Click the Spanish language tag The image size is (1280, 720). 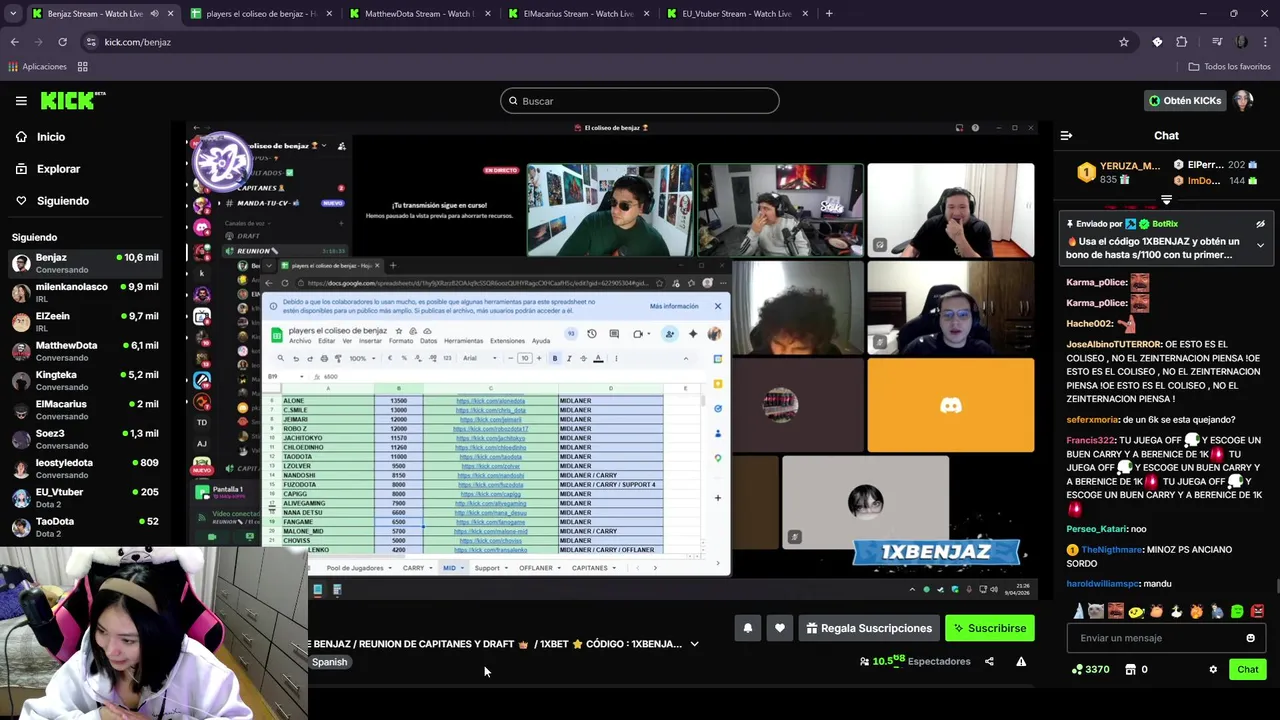[329, 662]
